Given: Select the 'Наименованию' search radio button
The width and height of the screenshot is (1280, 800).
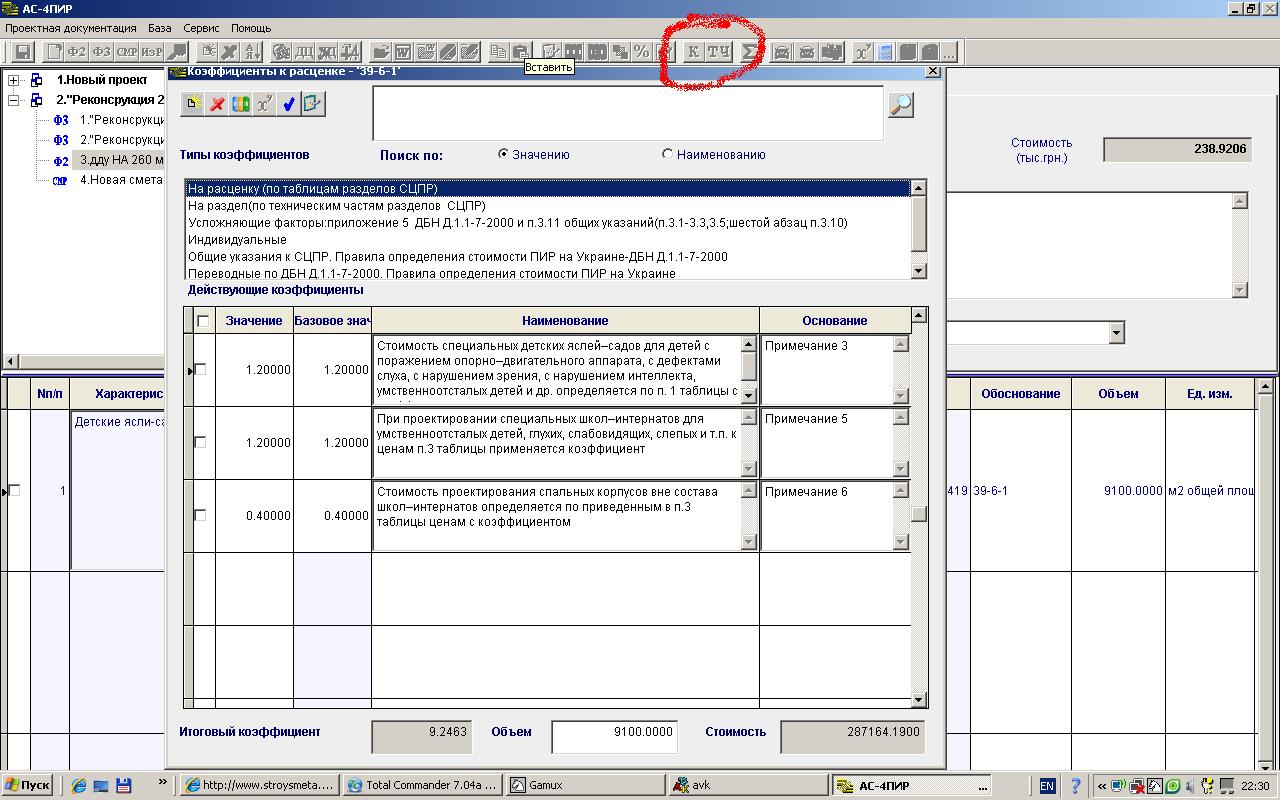Looking at the screenshot, I should [667, 155].
